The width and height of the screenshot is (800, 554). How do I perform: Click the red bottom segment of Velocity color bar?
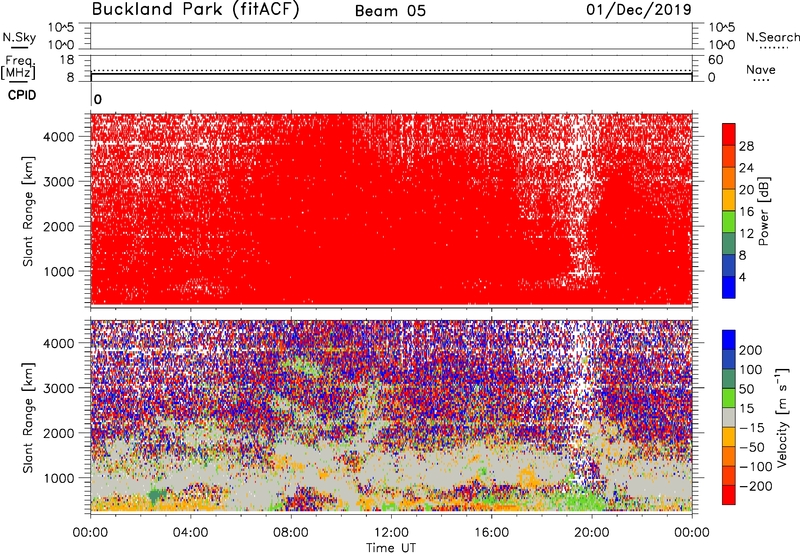click(x=729, y=495)
